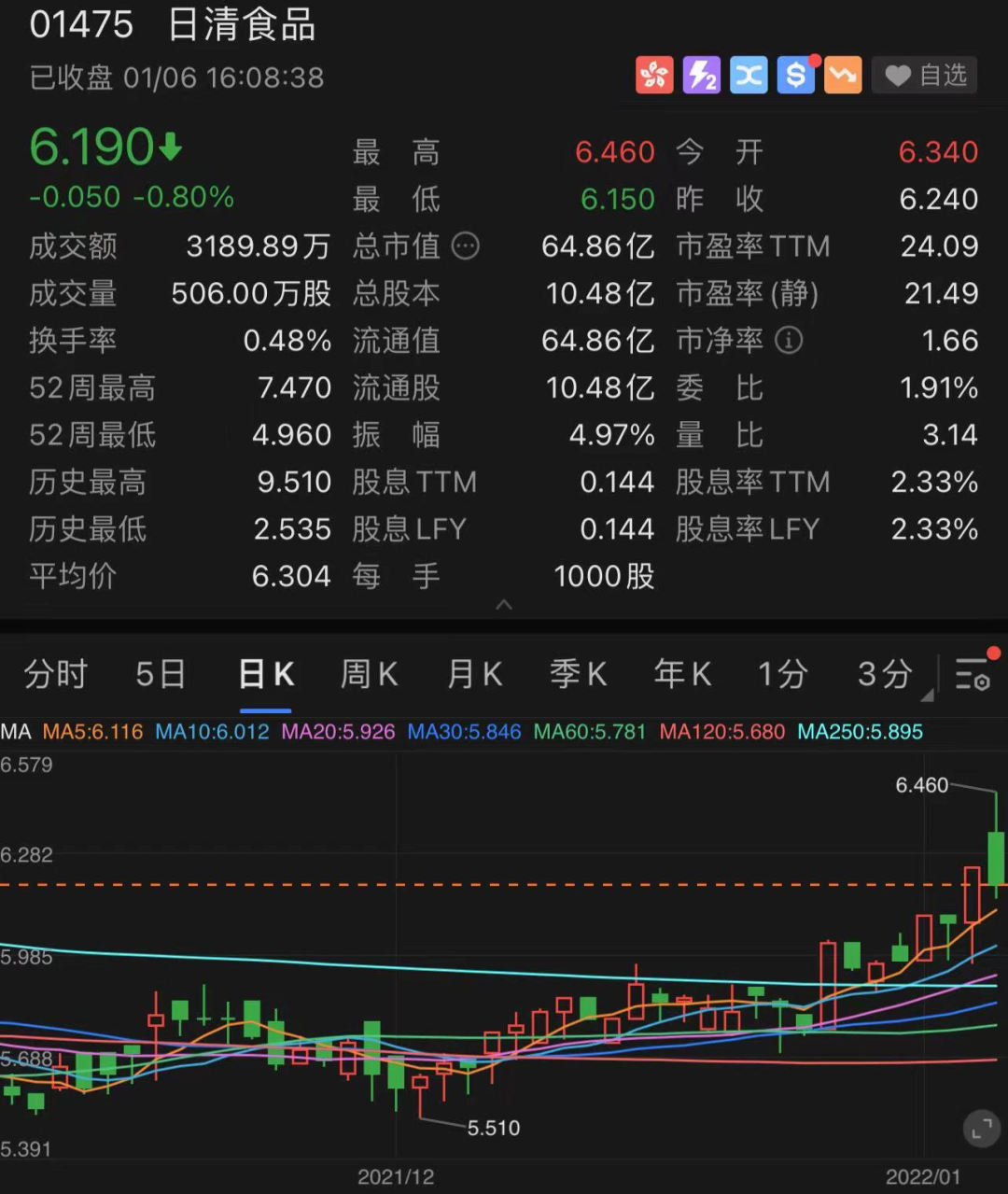Tap turnover amount 3189.89万
This screenshot has height=1194, width=1008.
[259, 246]
